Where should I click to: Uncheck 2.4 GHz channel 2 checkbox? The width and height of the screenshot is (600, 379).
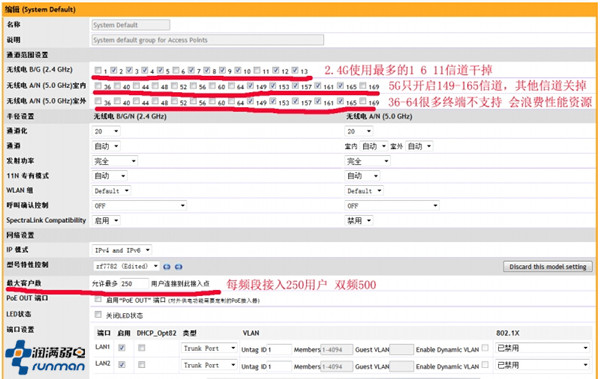114,70
